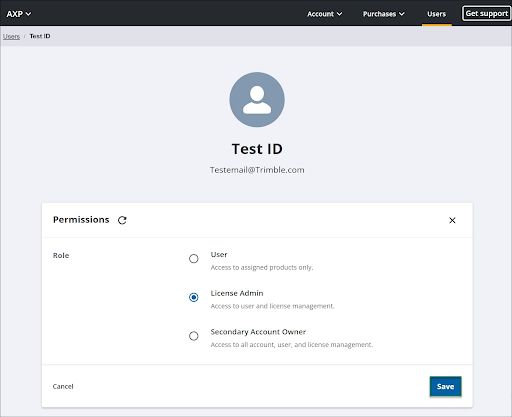The image size is (512, 417).
Task: Go back via Users breadcrumb link
Action: point(11,36)
